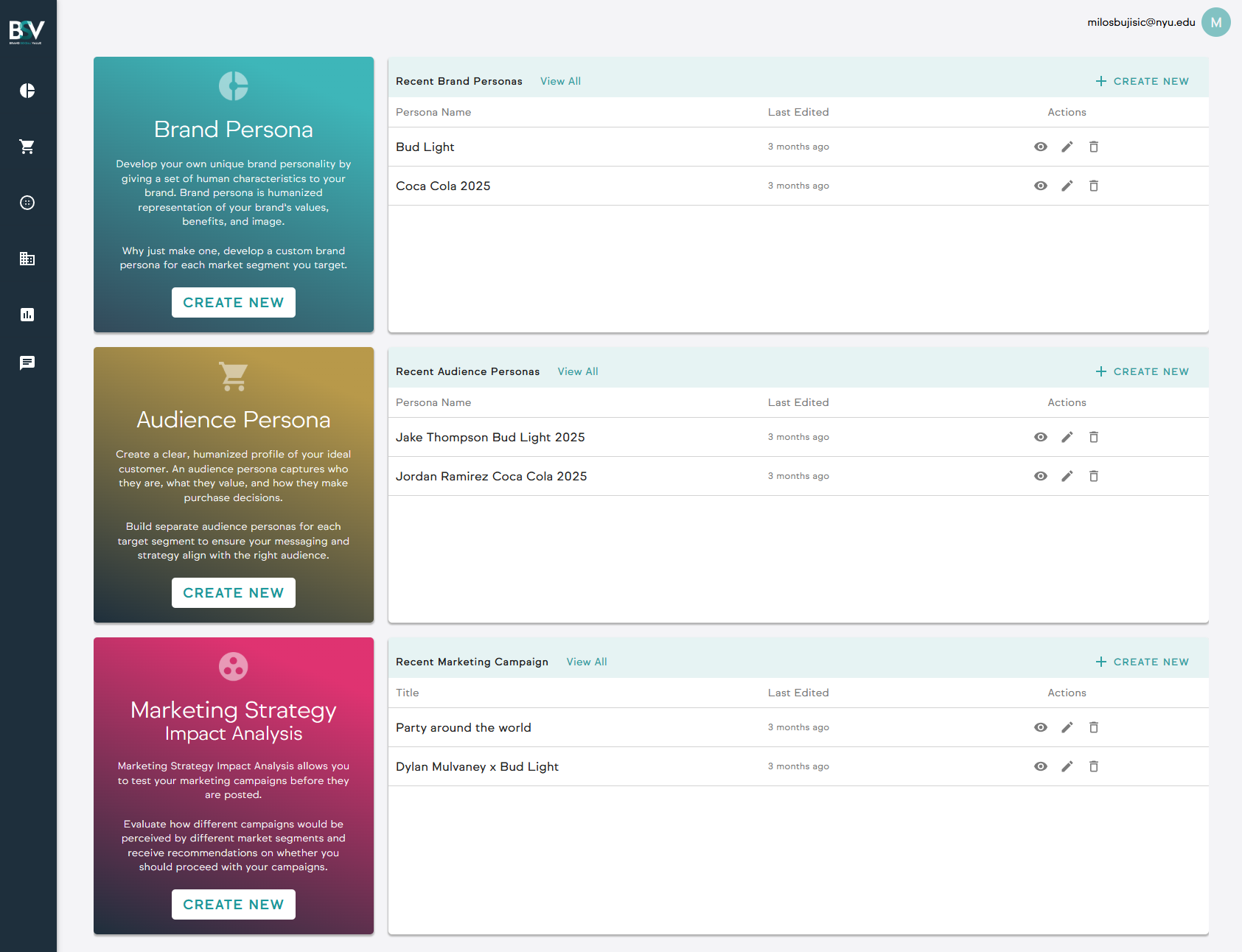This screenshot has width=1242, height=952.
Task: Open Brand Persona from sidebar pie icon
Action: pos(27,91)
